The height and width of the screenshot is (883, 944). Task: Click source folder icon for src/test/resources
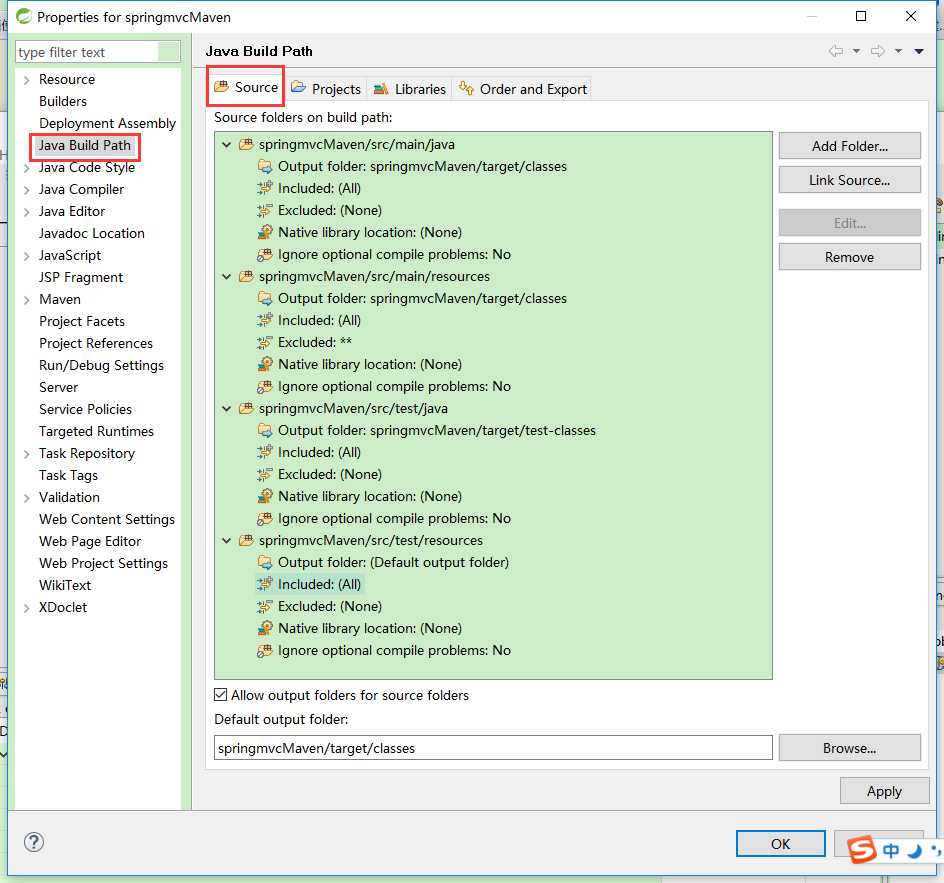(x=246, y=540)
